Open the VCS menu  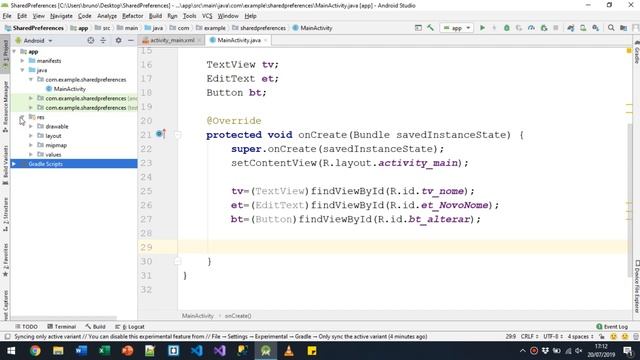pos(207,16)
